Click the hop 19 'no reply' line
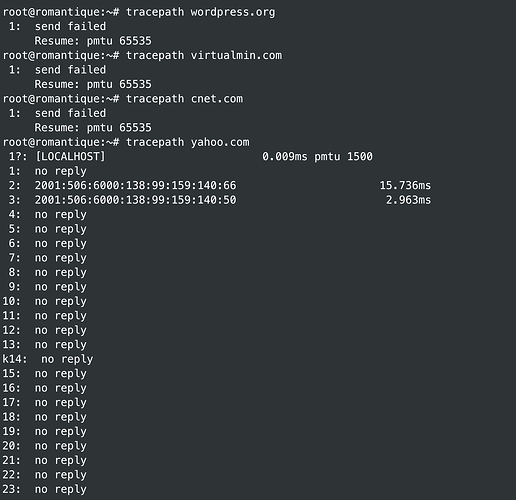Screen dimensions: 516x500 tap(45, 432)
